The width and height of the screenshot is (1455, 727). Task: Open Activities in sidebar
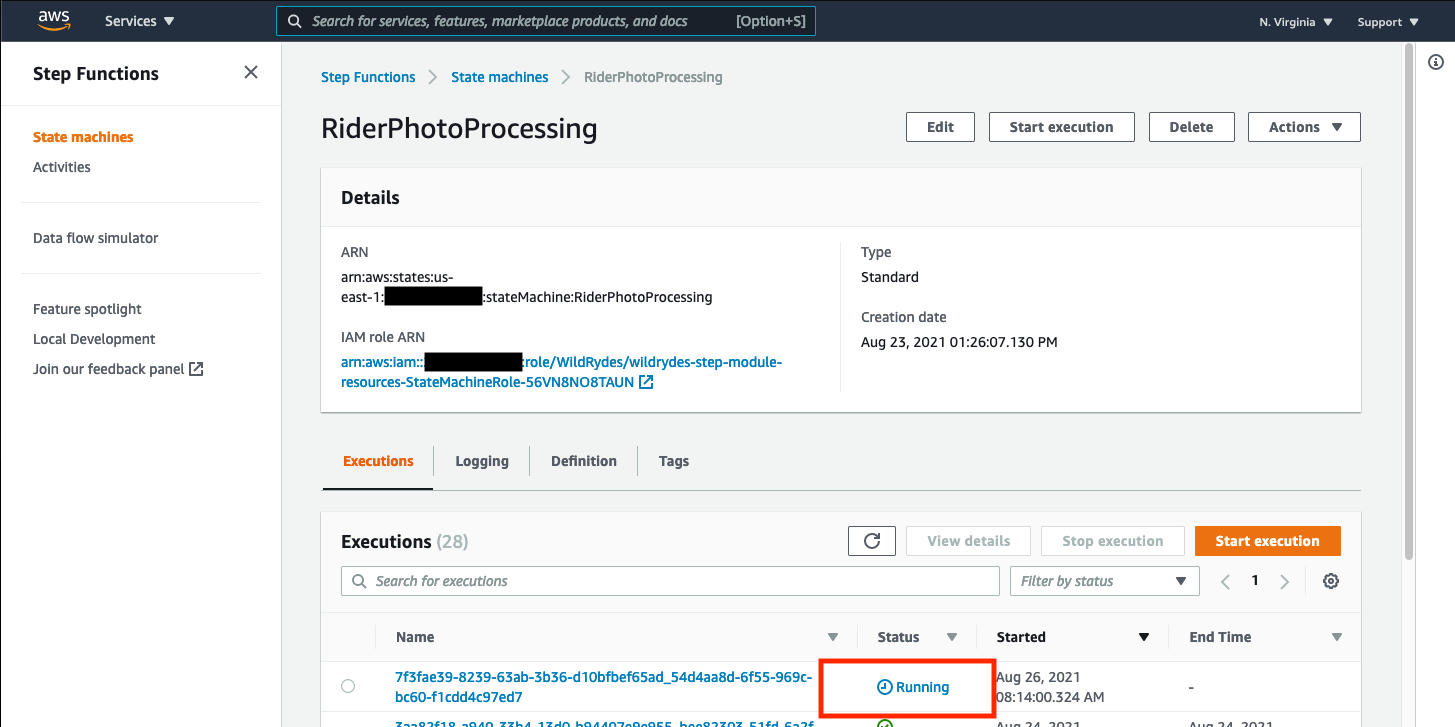tap(62, 167)
